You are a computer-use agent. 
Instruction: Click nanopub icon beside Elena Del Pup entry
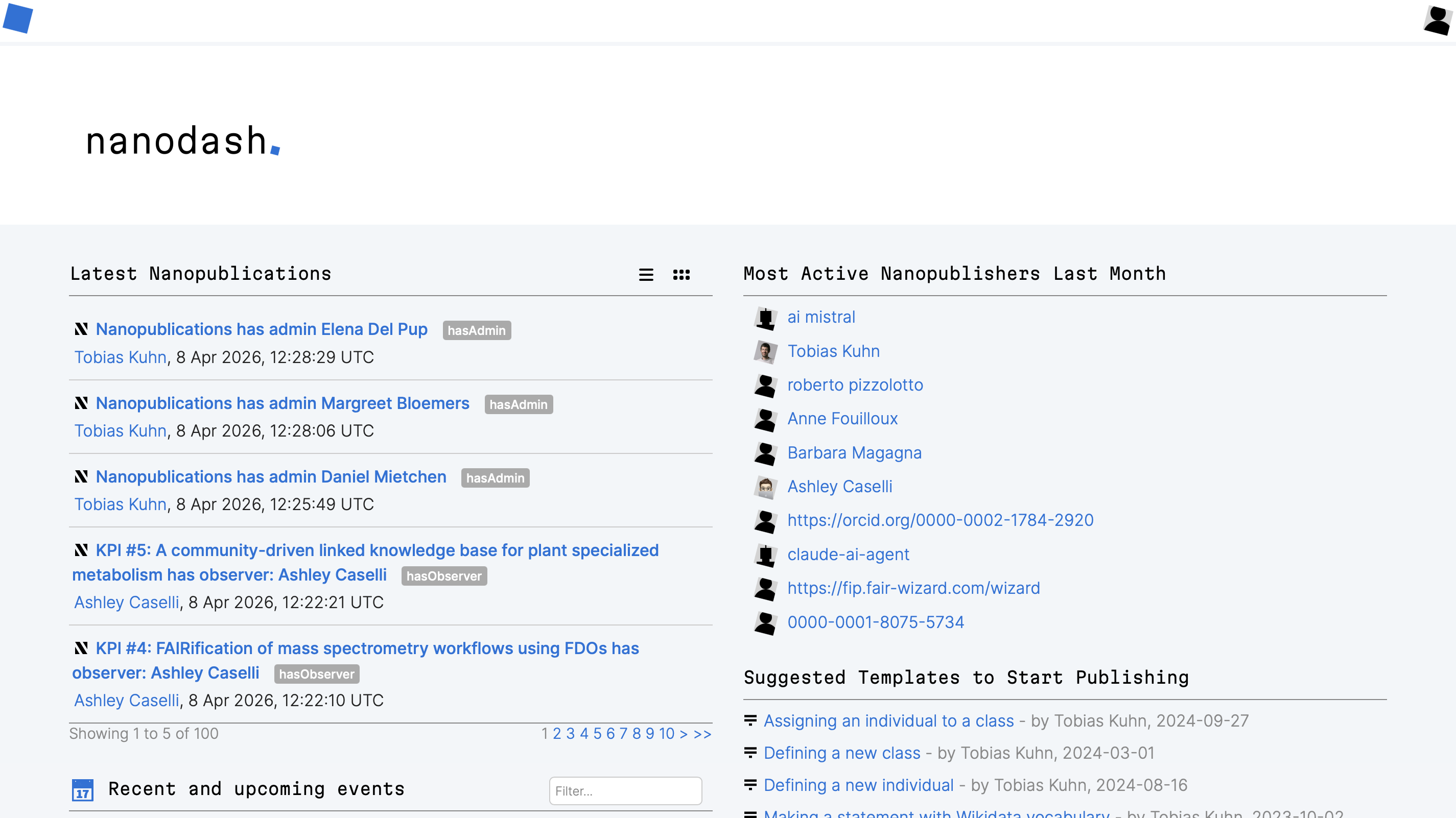click(x=81, y=329)
